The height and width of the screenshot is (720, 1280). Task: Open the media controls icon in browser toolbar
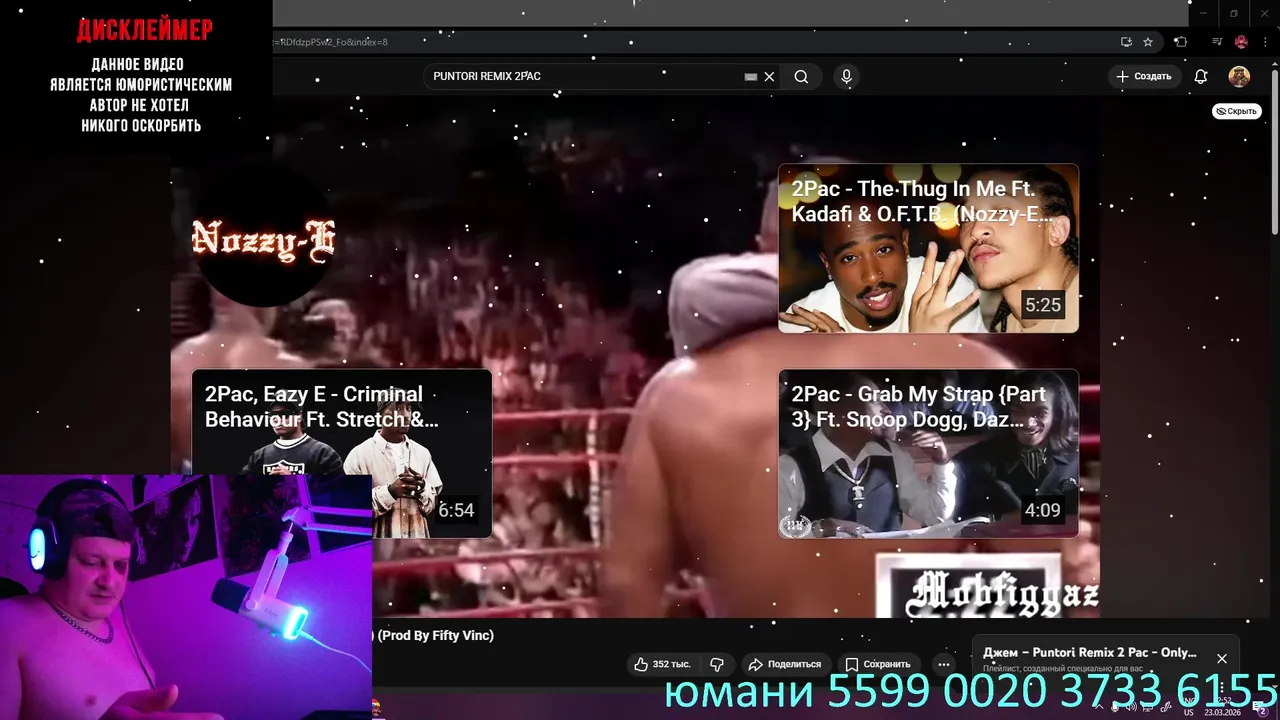[1217, 42]
